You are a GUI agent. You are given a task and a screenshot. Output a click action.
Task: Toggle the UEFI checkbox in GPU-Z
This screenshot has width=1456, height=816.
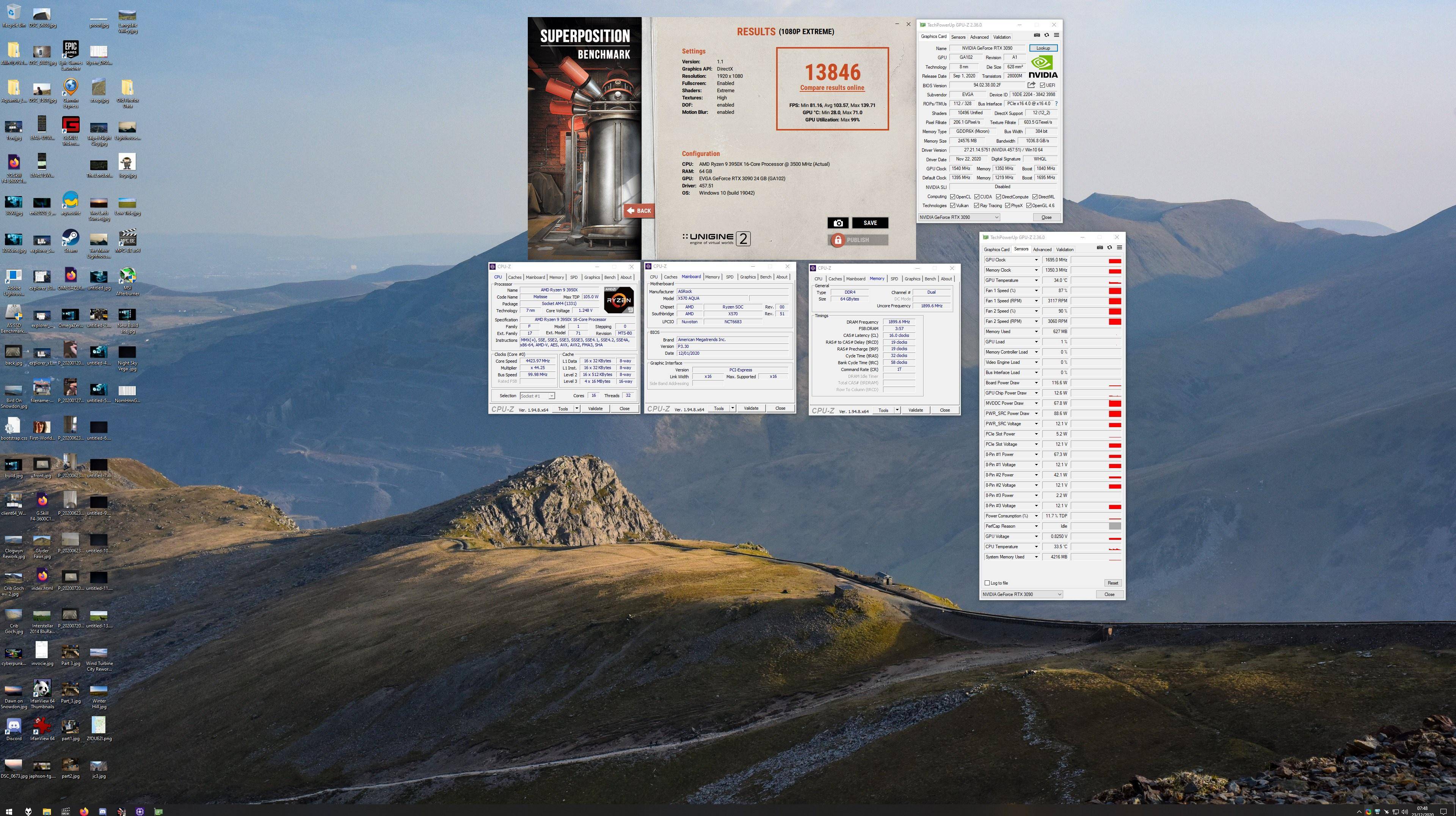coord(1042,85)
